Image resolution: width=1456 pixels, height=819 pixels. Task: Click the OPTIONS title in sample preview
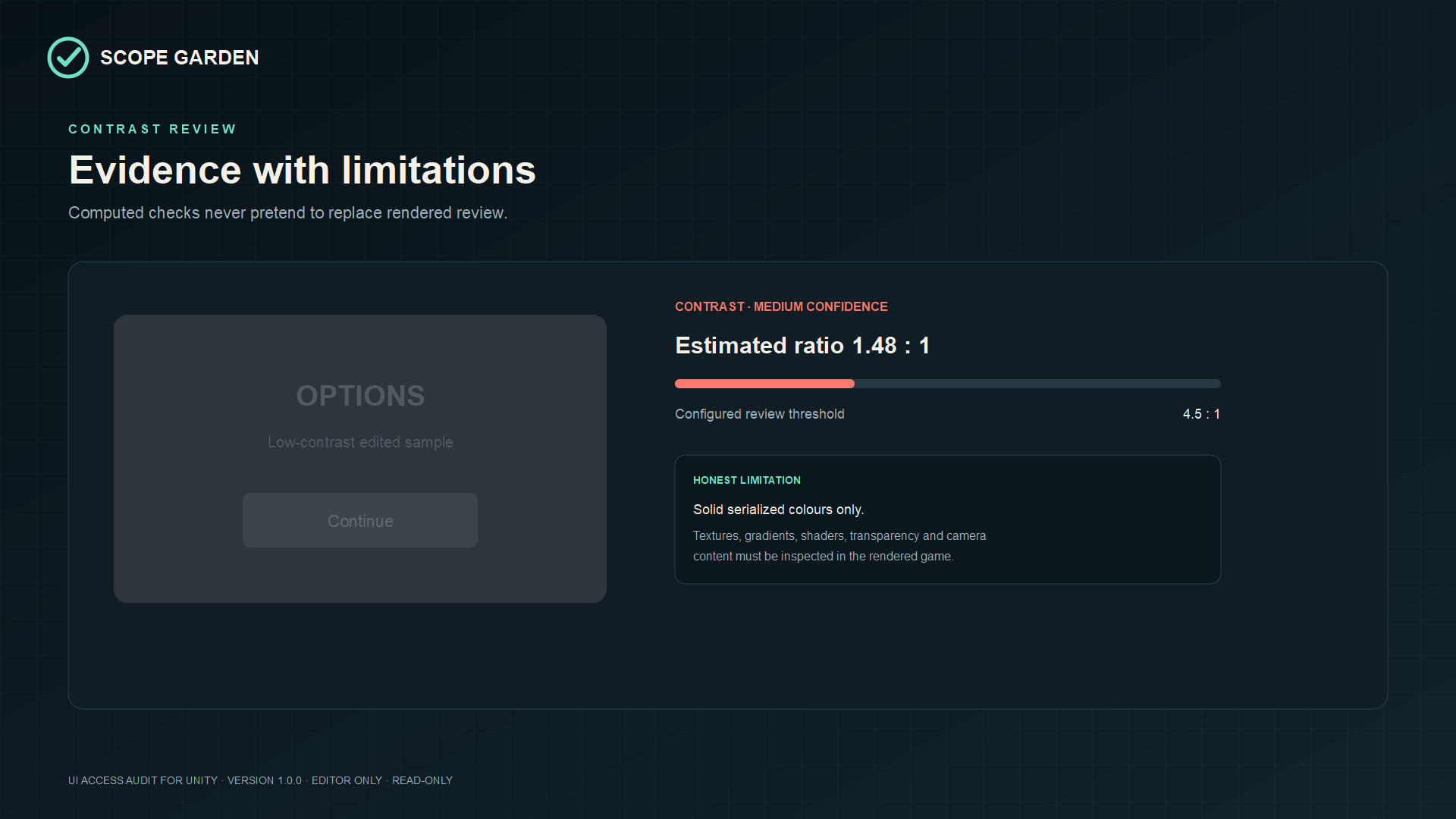pos(360,396)
